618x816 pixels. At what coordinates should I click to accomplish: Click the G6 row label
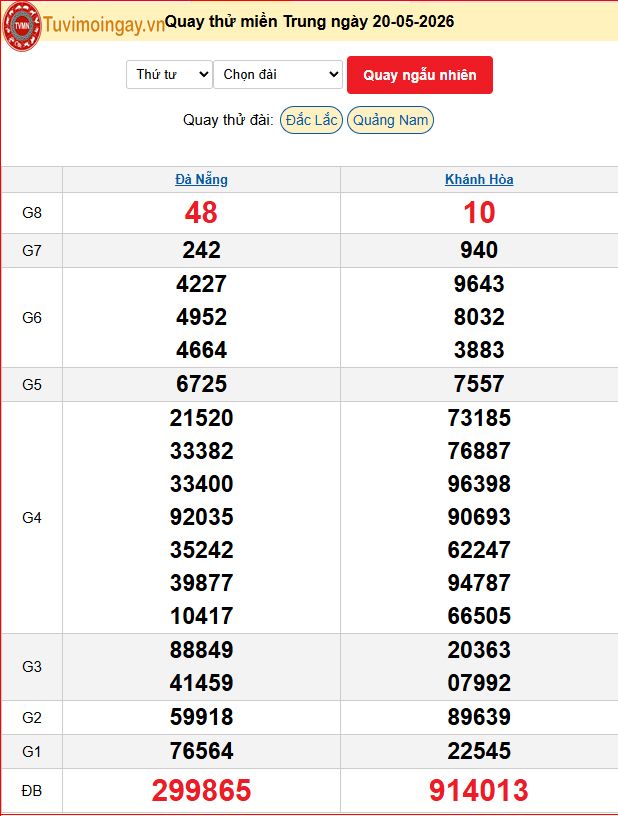[32, 317]
